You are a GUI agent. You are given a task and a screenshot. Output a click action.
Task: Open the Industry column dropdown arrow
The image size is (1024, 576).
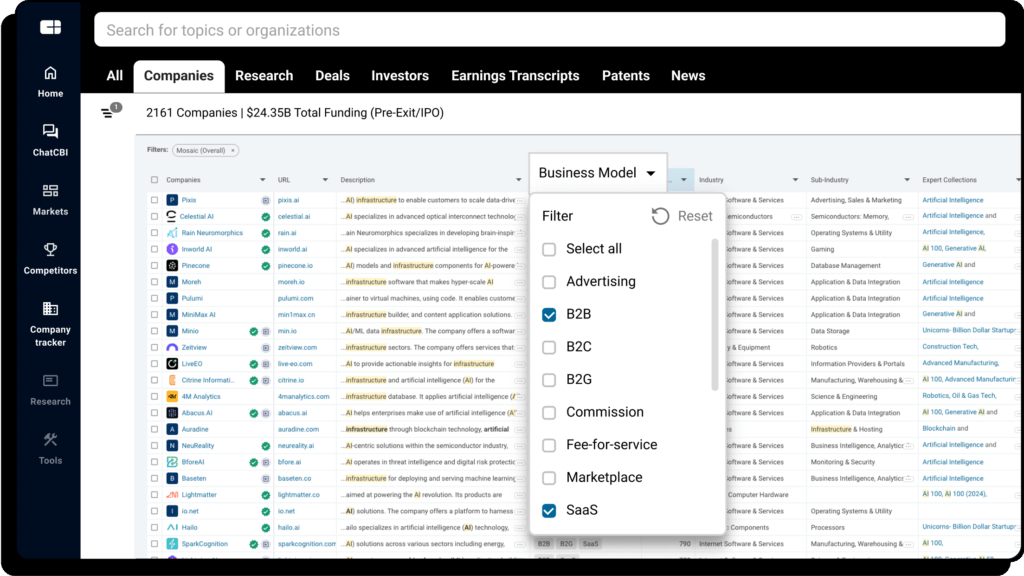coord(798,180)
